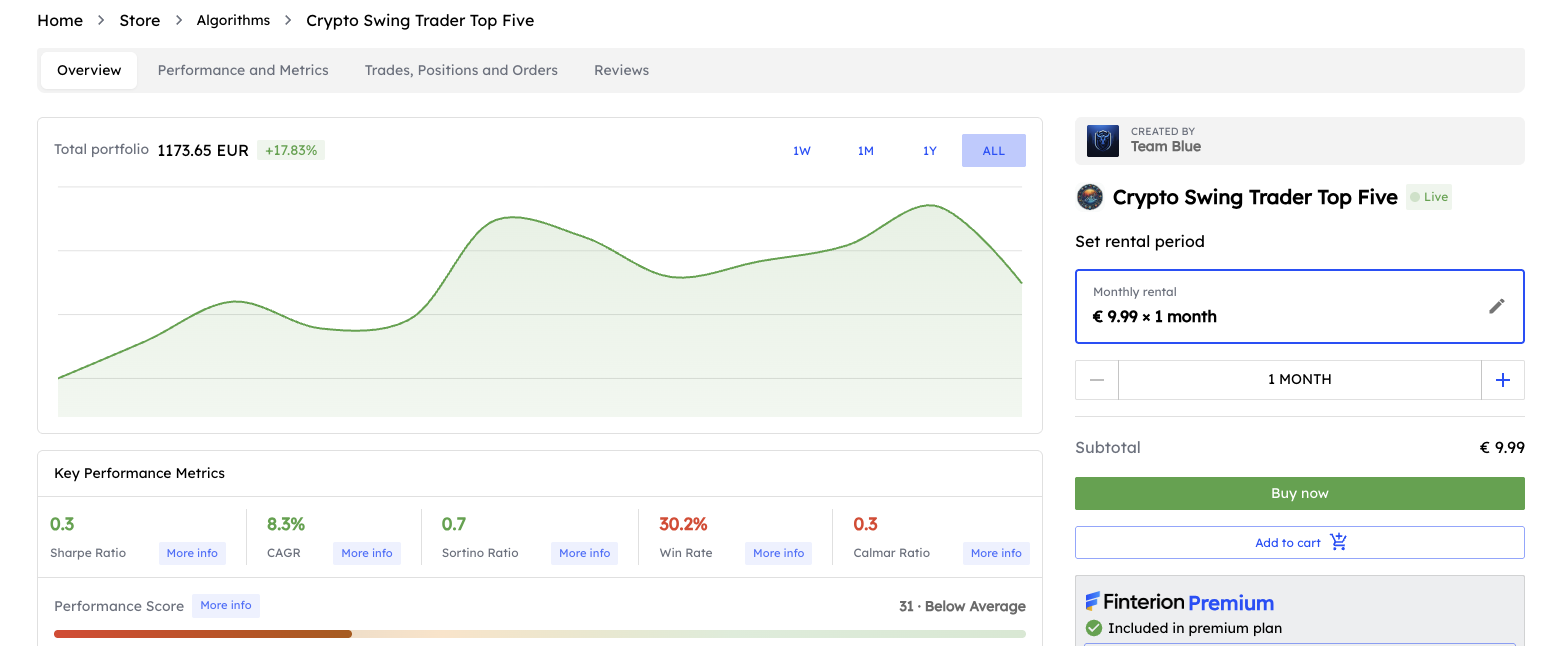Click the 1 MONTH rental quantity field

click(1299, 379)
